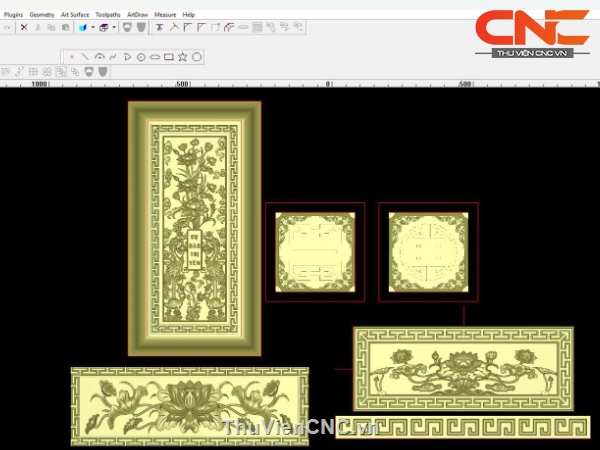
Task: Select the arc drawing tool
Action: [99, 57]
